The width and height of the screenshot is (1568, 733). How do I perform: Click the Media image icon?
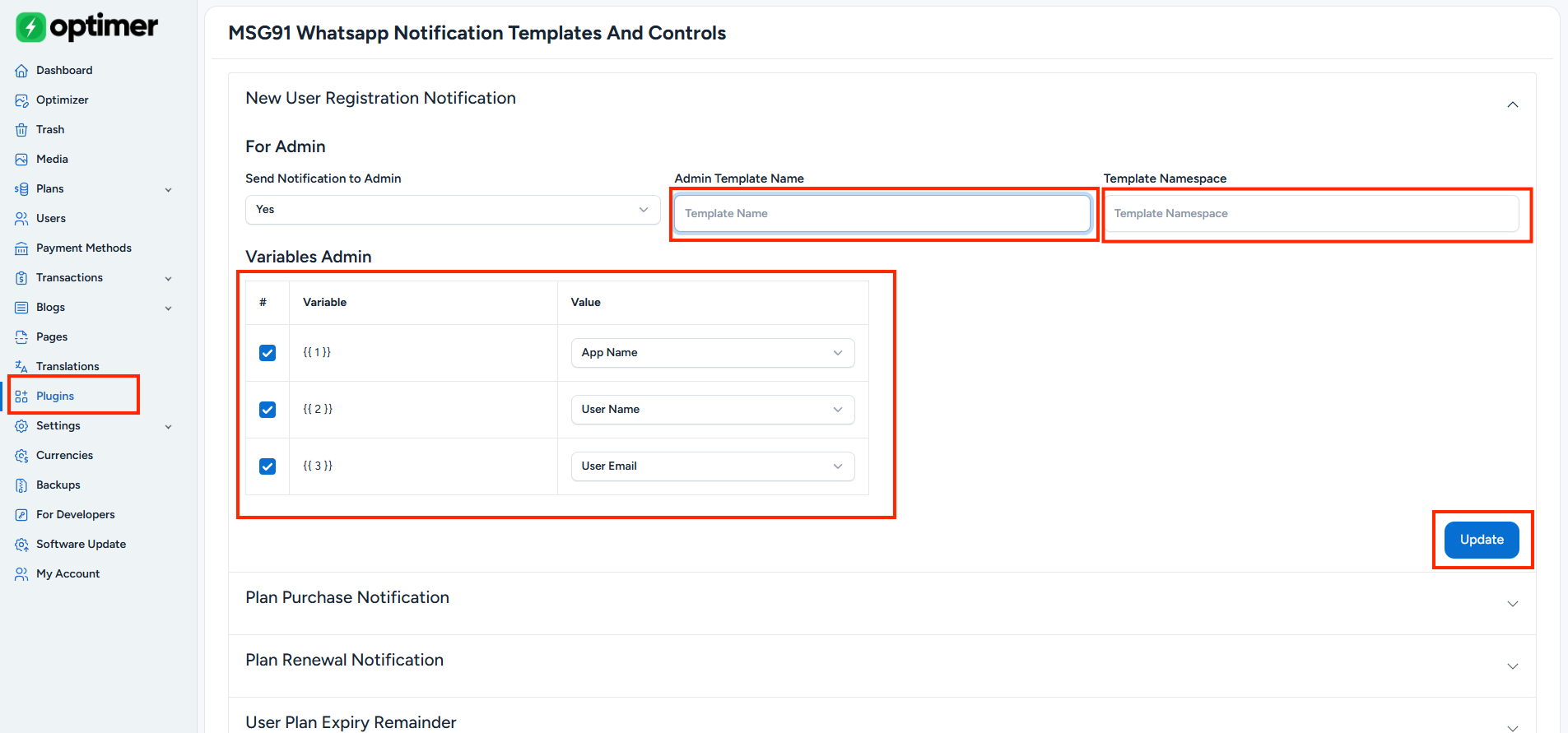(x=21, y=160)
